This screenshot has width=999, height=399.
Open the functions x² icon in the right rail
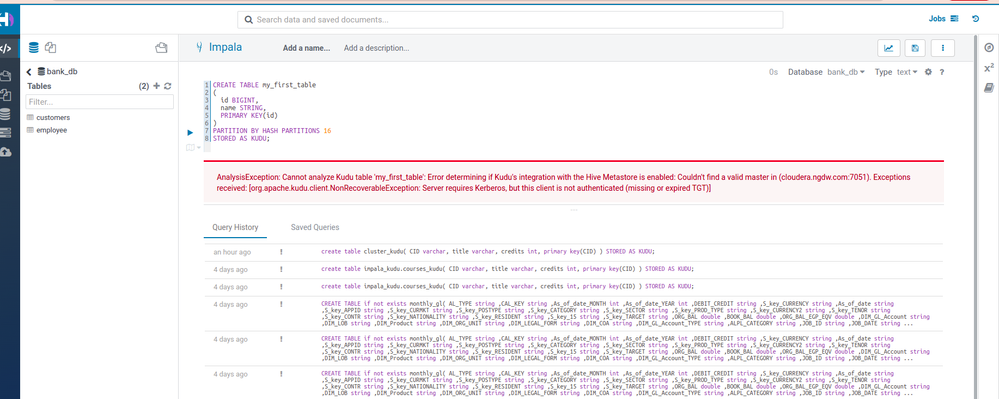[x=989, y=68]
